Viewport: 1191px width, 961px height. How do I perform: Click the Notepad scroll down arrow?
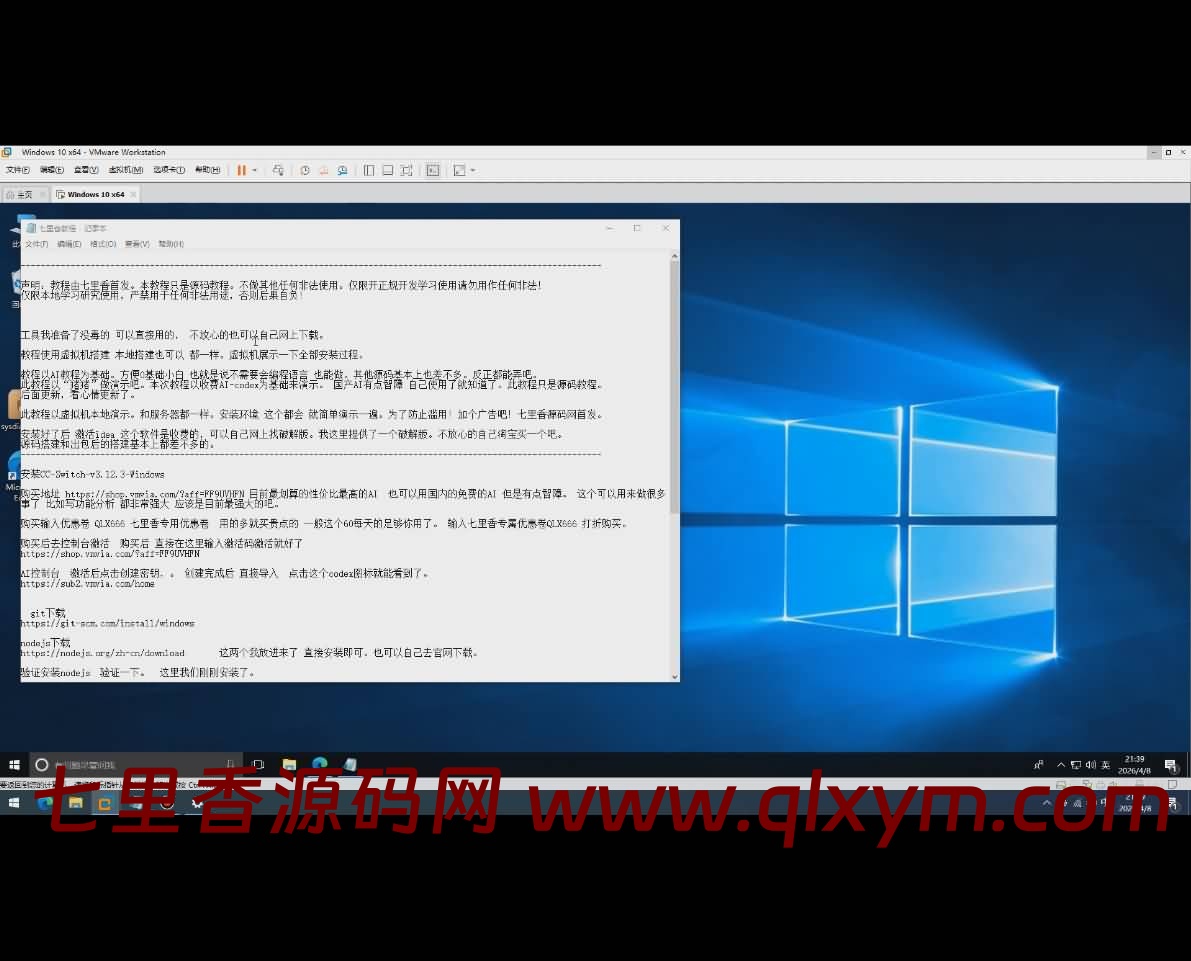pos(674,676)
